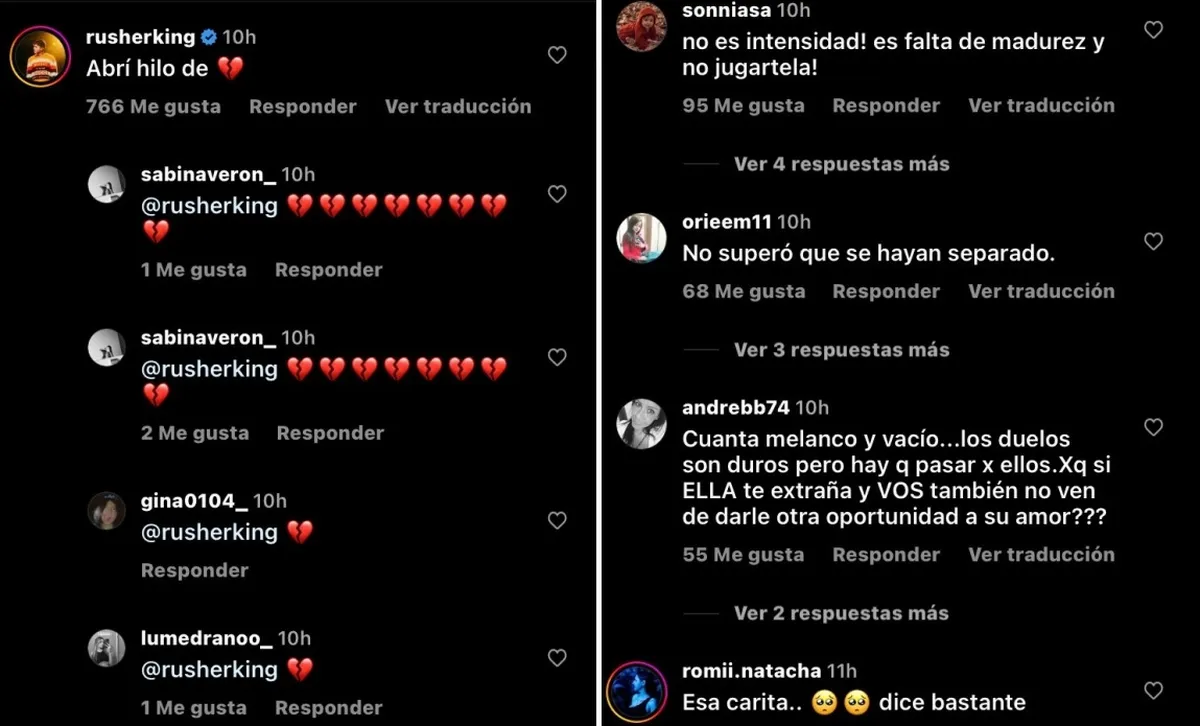Like lumedranoo_'s reply with heart icon

[x=557, y=657]
